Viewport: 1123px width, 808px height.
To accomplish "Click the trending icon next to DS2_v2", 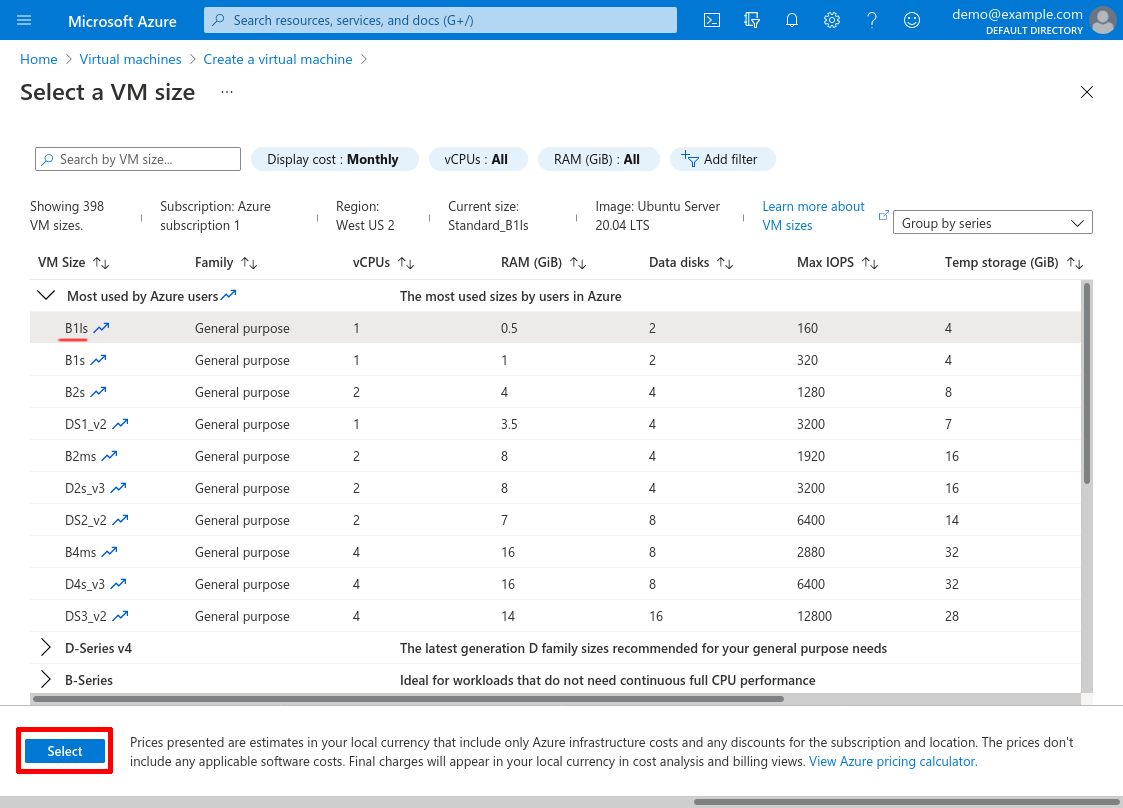I will tap(120, 520).
